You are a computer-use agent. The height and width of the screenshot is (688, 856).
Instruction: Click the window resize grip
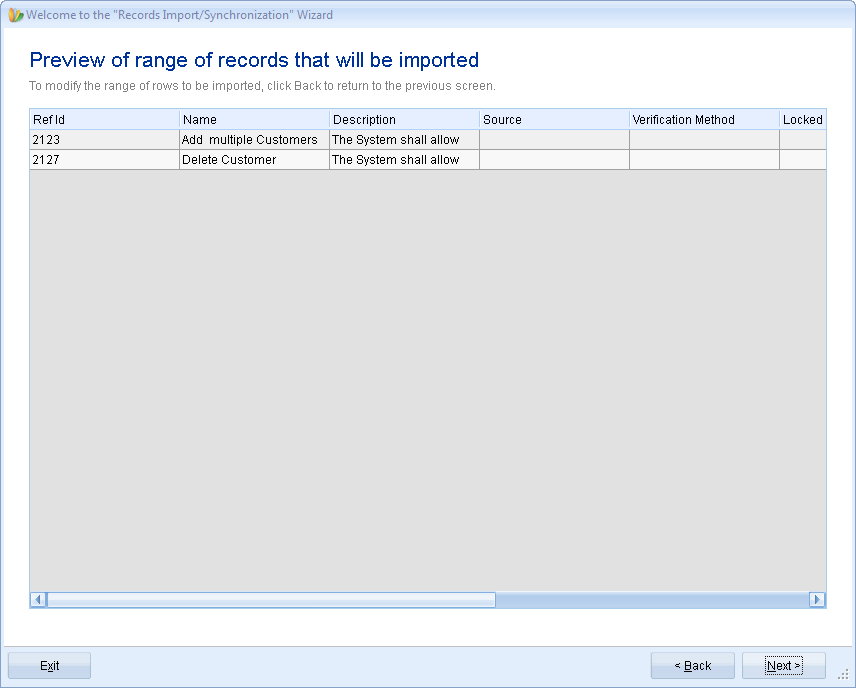[x=844, y=675]
